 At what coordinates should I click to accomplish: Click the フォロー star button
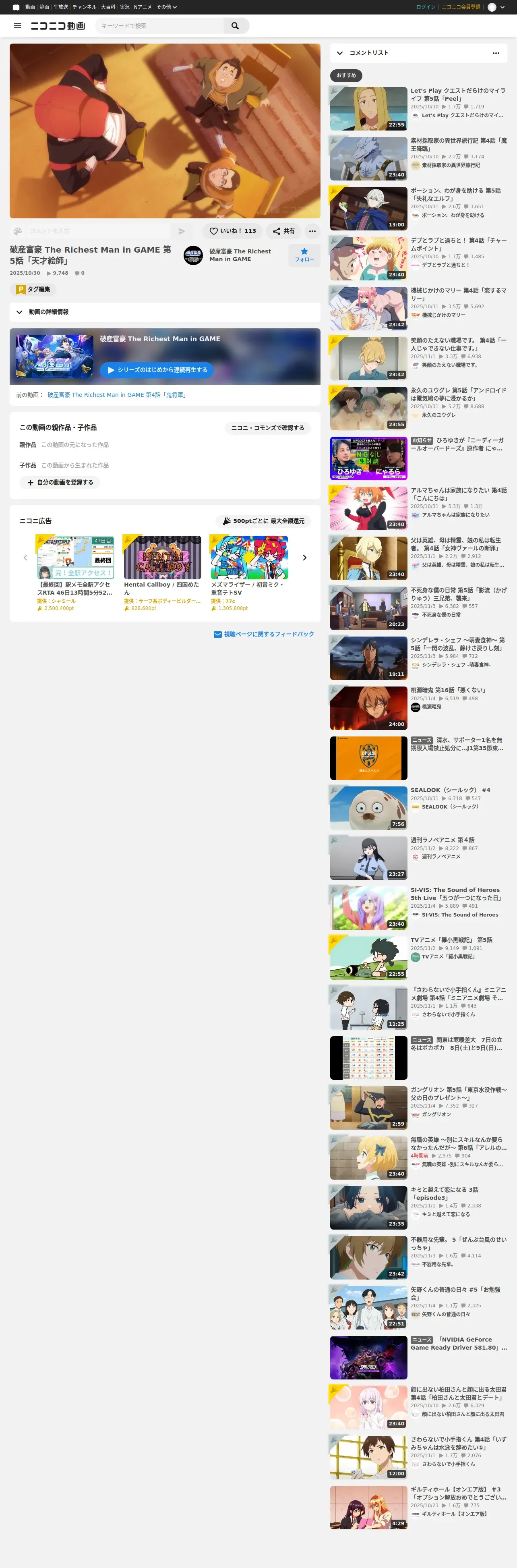click(304, 255)
